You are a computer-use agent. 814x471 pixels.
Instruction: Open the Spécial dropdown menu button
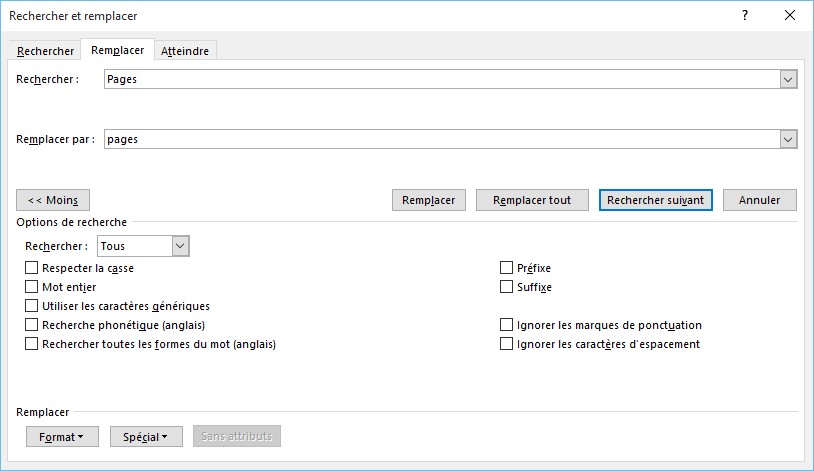(146, 437)
